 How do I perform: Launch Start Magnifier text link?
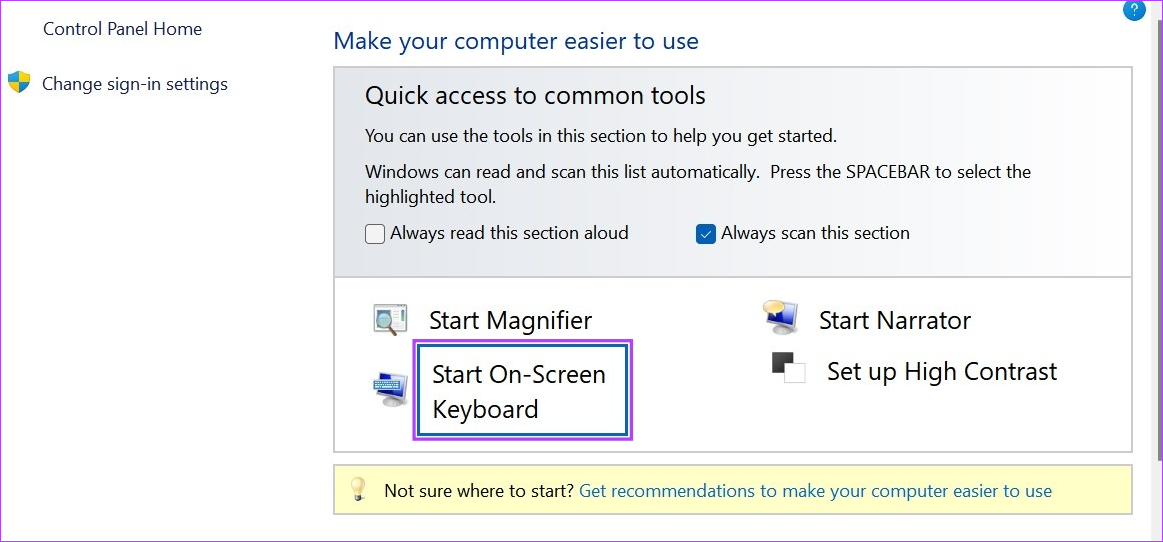[x=510, y=320]
